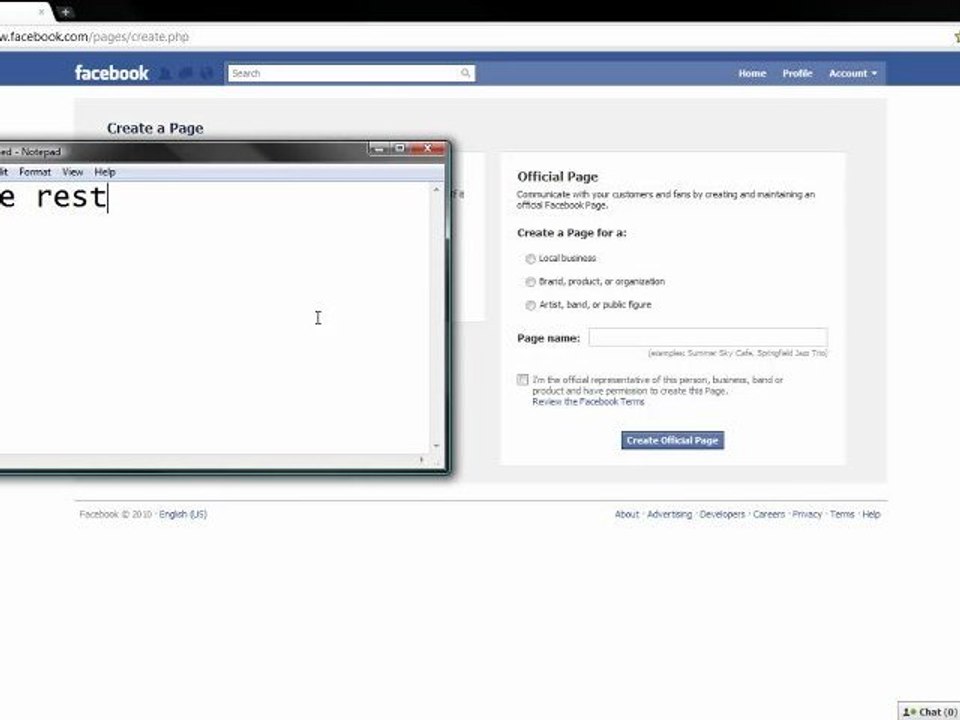Open the friend requests icon in Facebook header
The image size is (960, 720).
pyautogui.click(x=165, y=73)
